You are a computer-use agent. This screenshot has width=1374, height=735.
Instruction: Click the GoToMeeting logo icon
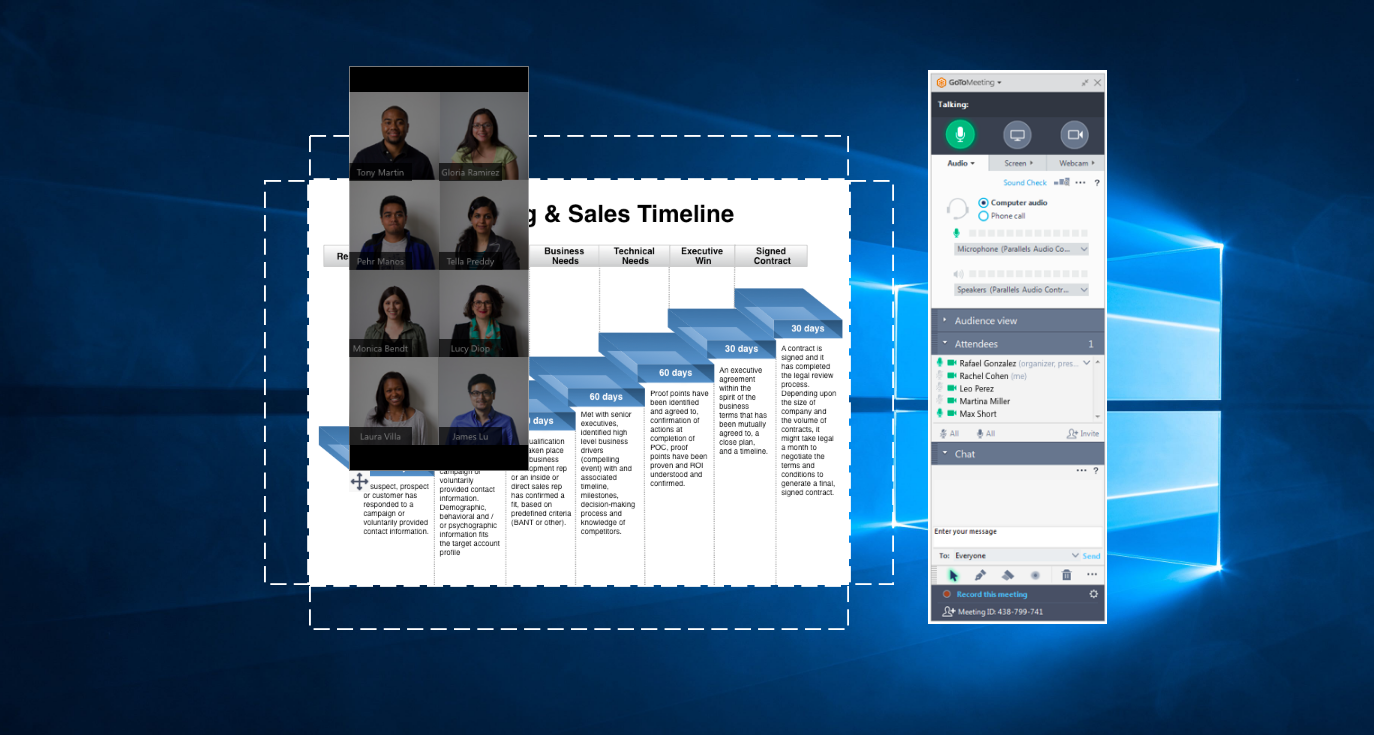[x=941, y=82]
